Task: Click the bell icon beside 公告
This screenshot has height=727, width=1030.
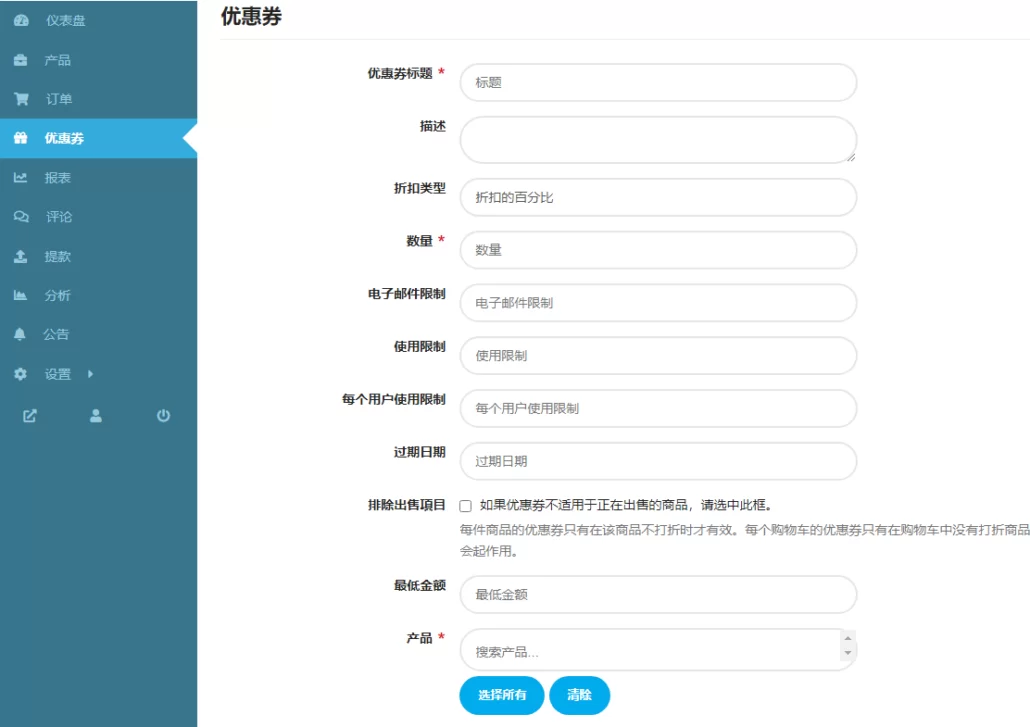Action: coord(20,334)
